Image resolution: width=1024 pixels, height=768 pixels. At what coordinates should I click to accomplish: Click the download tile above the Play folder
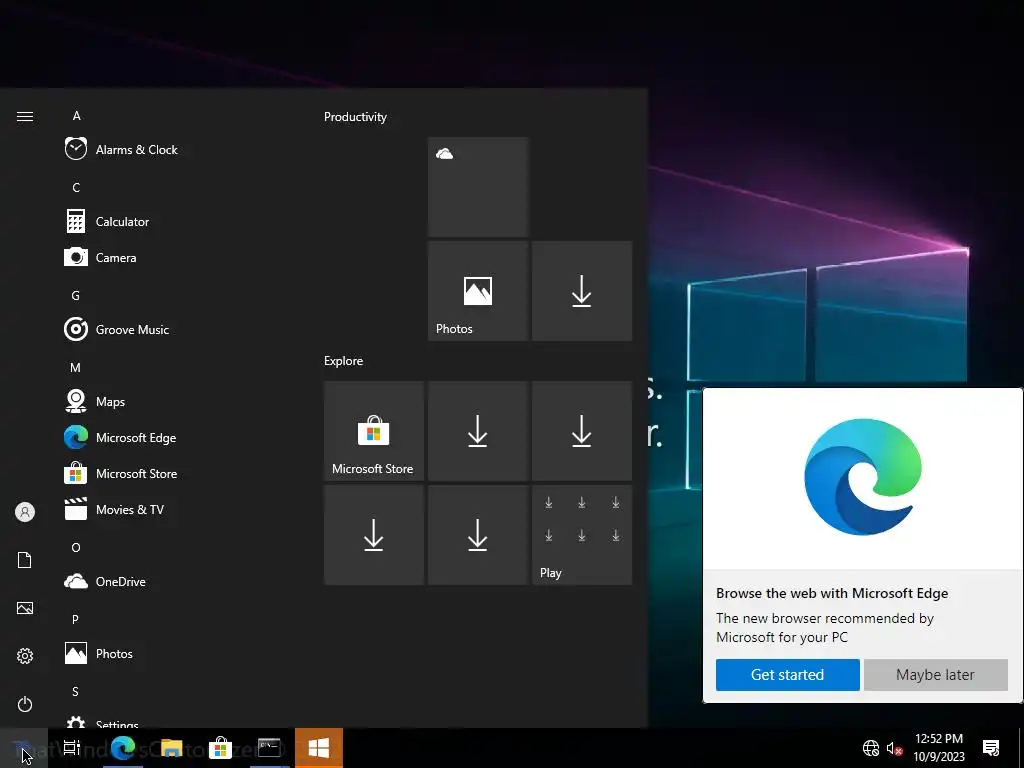click(582, 431)
